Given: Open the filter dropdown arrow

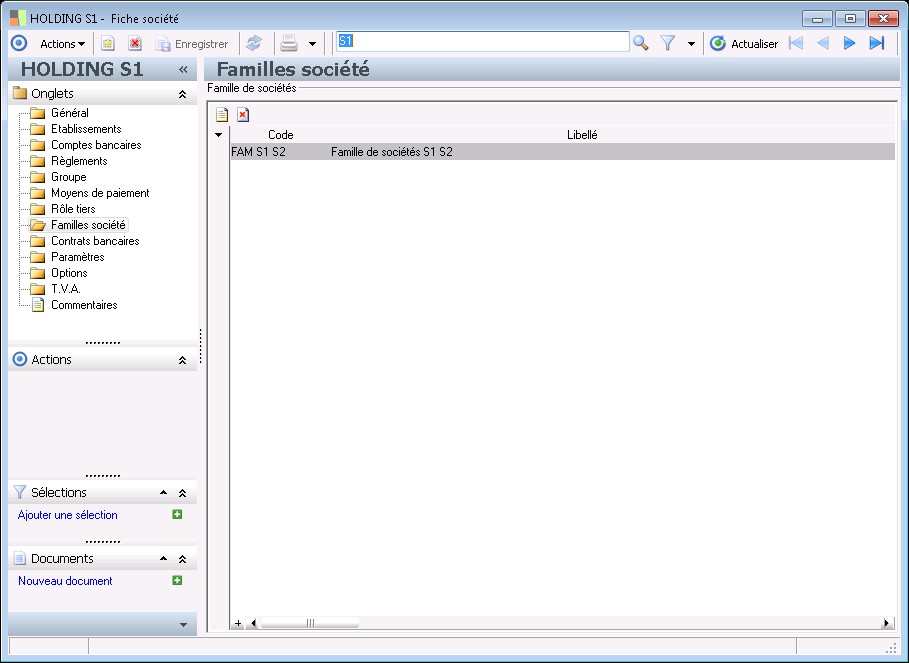Looking at the screenshot, I should pos(691,44).
